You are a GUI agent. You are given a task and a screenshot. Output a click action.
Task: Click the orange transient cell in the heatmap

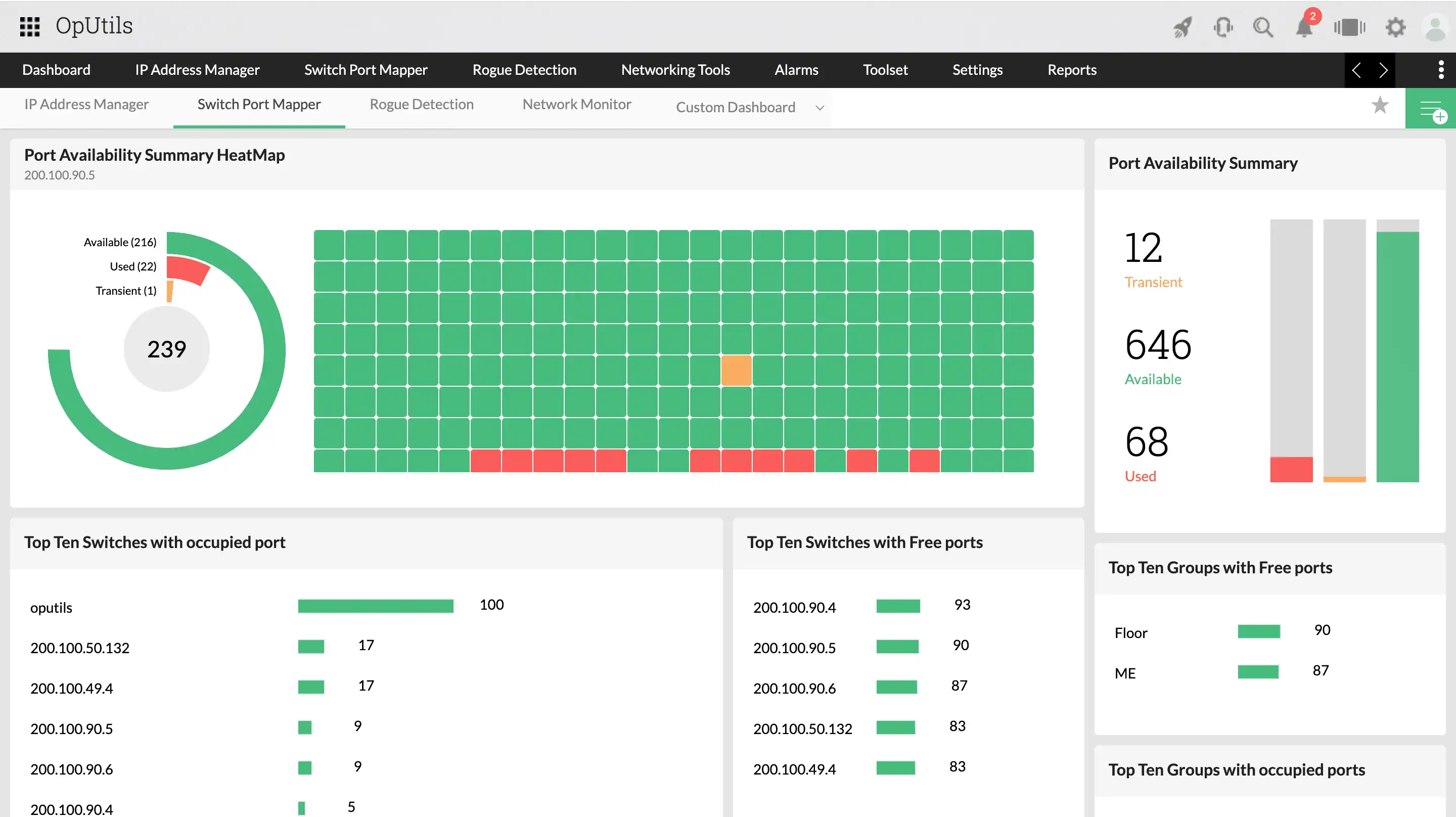coord(736,370)
